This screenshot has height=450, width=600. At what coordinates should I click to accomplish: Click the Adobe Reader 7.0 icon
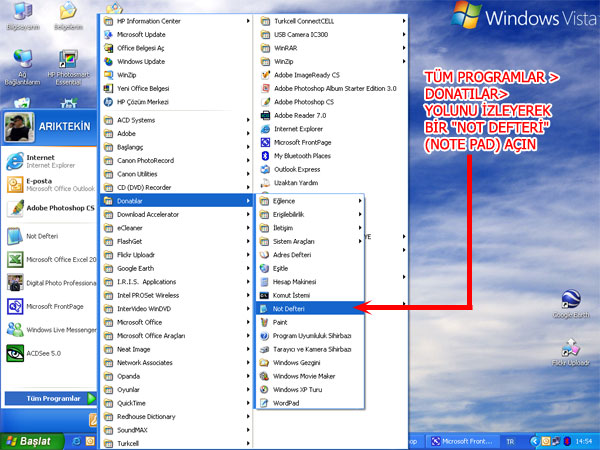click(265, 115)
